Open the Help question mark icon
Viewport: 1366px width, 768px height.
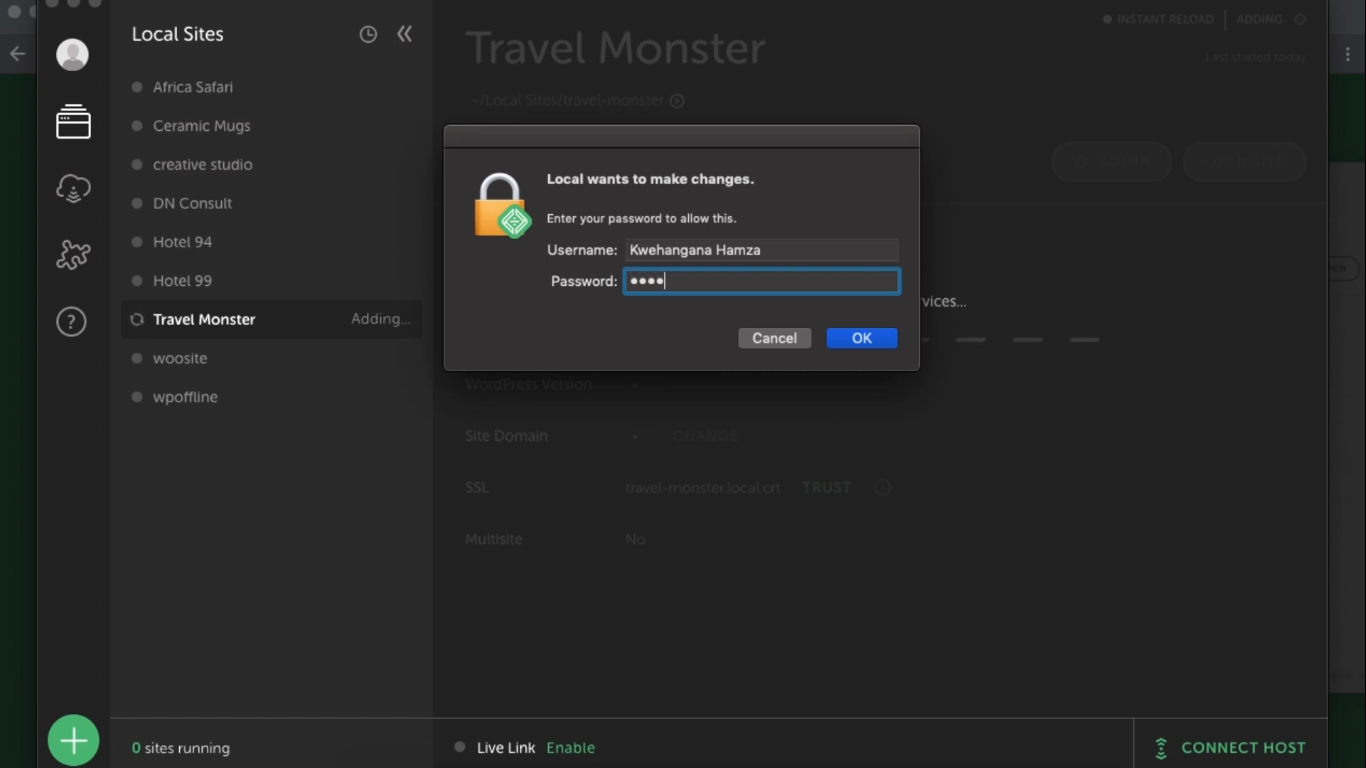pos(71,322)
